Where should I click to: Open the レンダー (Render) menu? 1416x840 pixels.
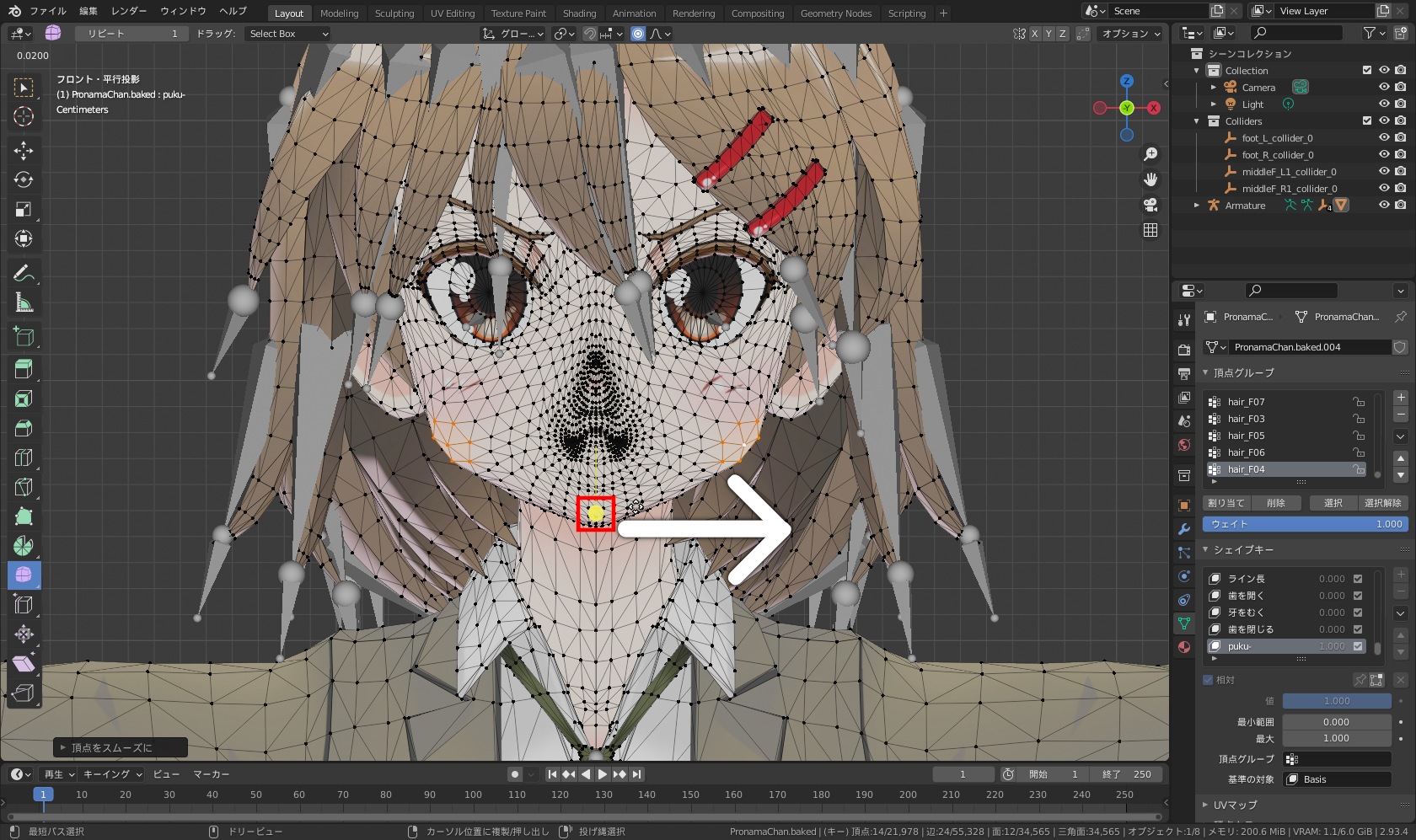click(x=129, y=11)
